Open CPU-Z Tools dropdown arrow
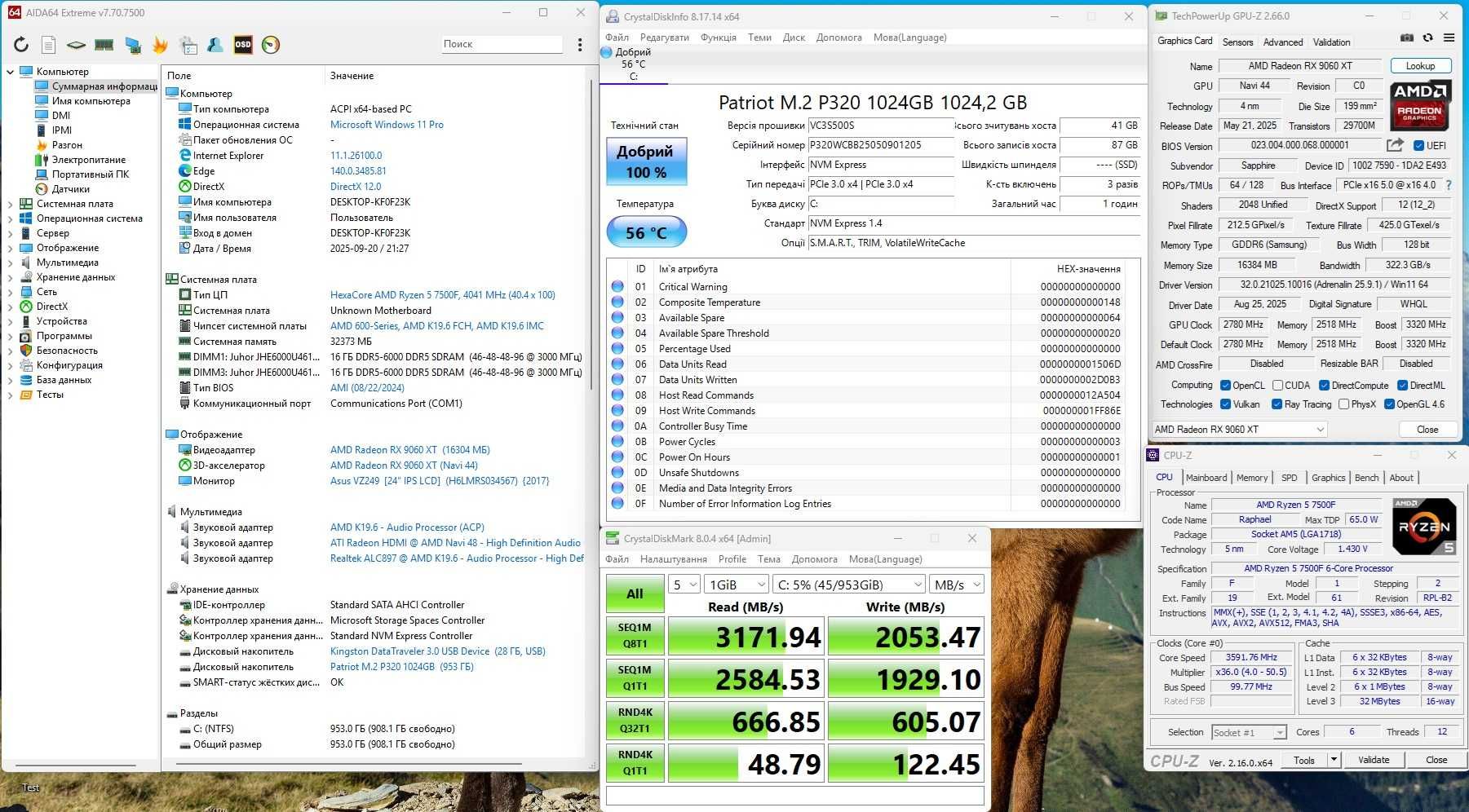The width and height of the screenshot is (1469, 812). coord(1334,760)
